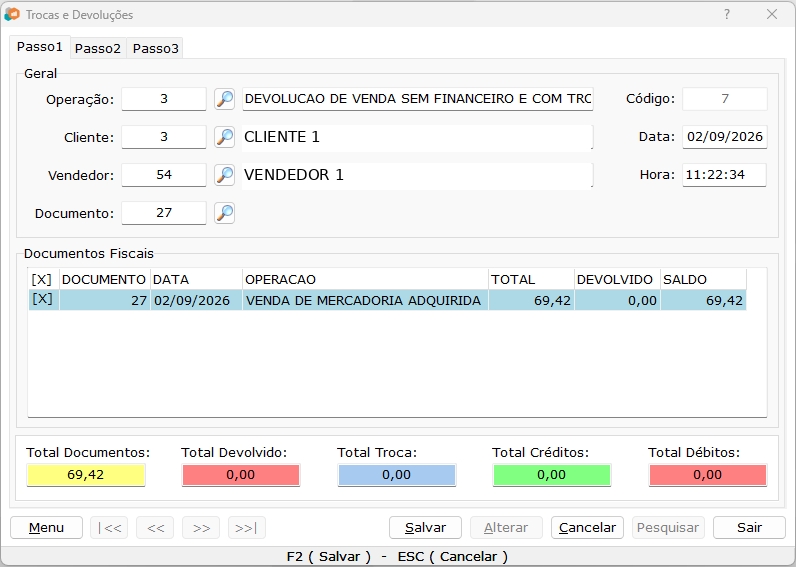Click the OPERACAO column header
The height and width of the screenshot is (567, 796).
[365, 279]
